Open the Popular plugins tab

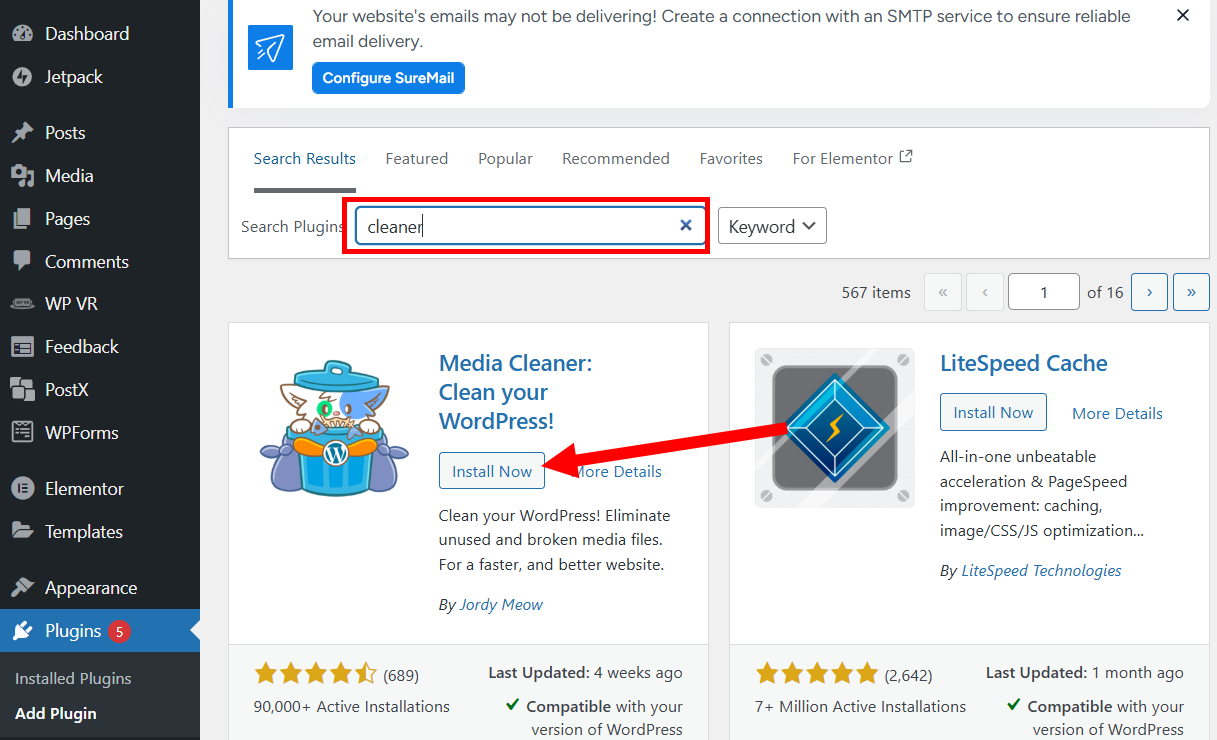click(505, 158)
